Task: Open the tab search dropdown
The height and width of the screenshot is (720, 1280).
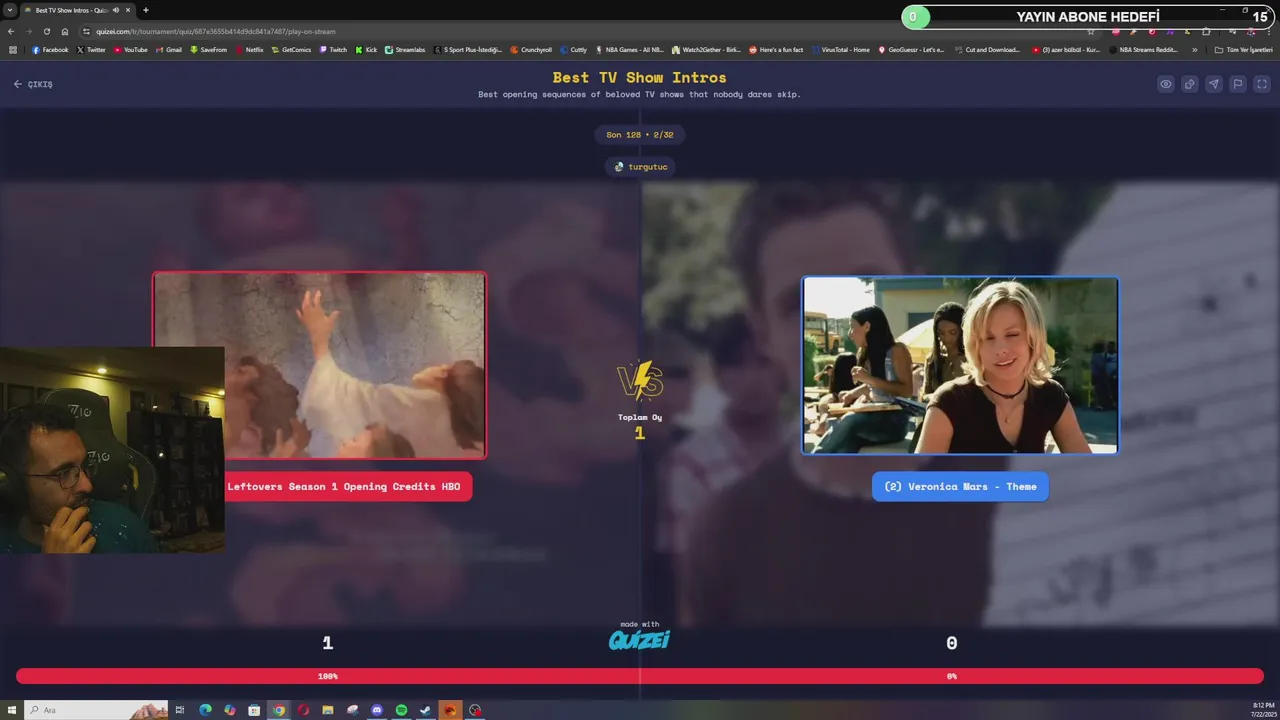Action: (x=9, y=10)
